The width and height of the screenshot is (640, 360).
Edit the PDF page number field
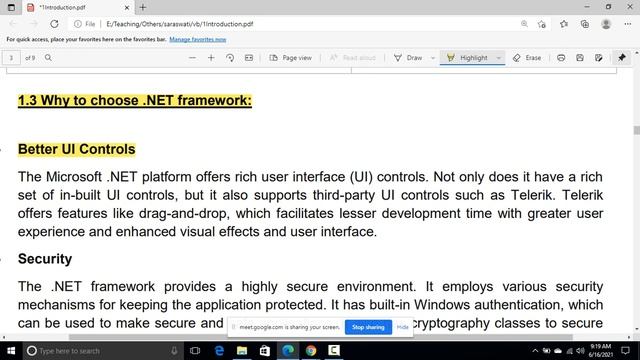(11, 58)
